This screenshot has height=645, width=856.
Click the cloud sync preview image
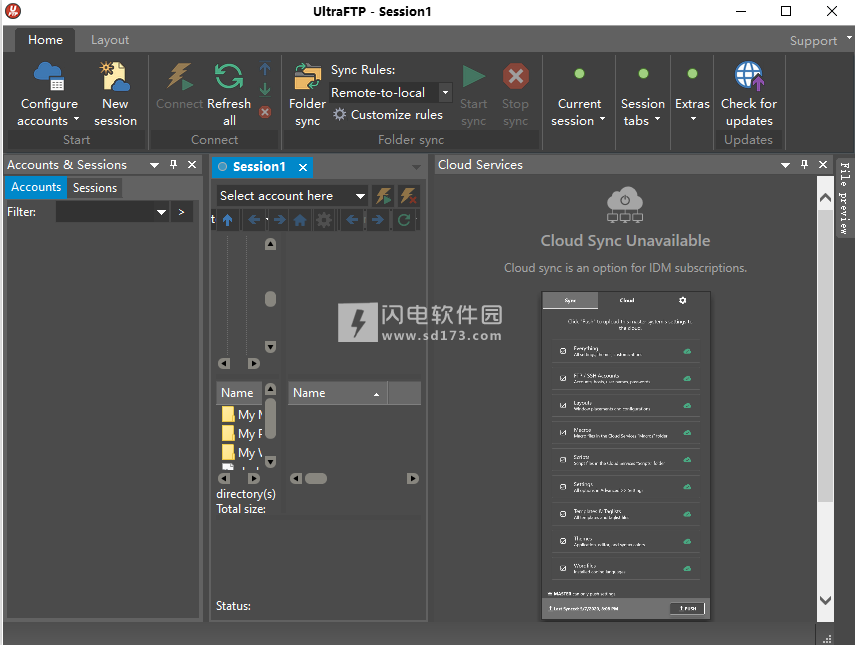626,456
